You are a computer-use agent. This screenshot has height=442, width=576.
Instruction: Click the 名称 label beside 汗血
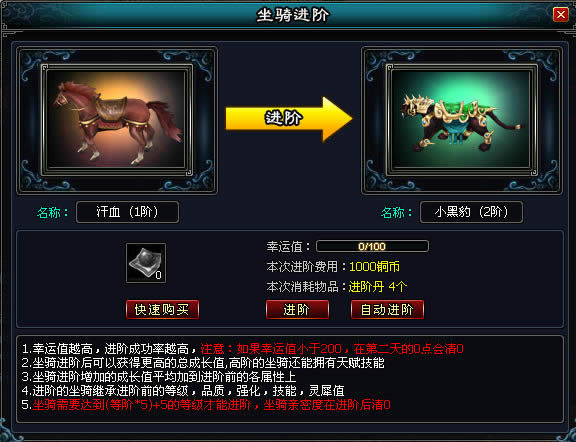53,212
